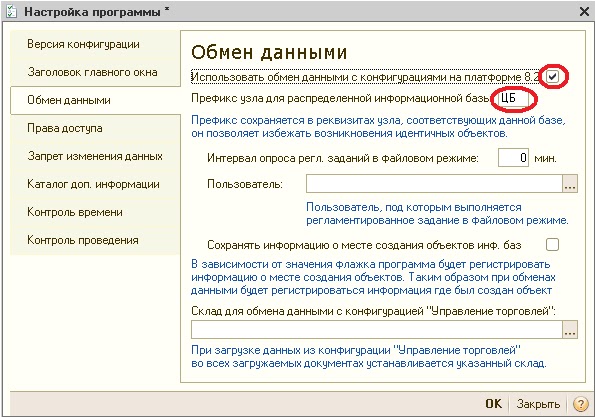Click the settings window title icon
The width and height of the screenshot is (595, 417).
click(x=11, y=11)
